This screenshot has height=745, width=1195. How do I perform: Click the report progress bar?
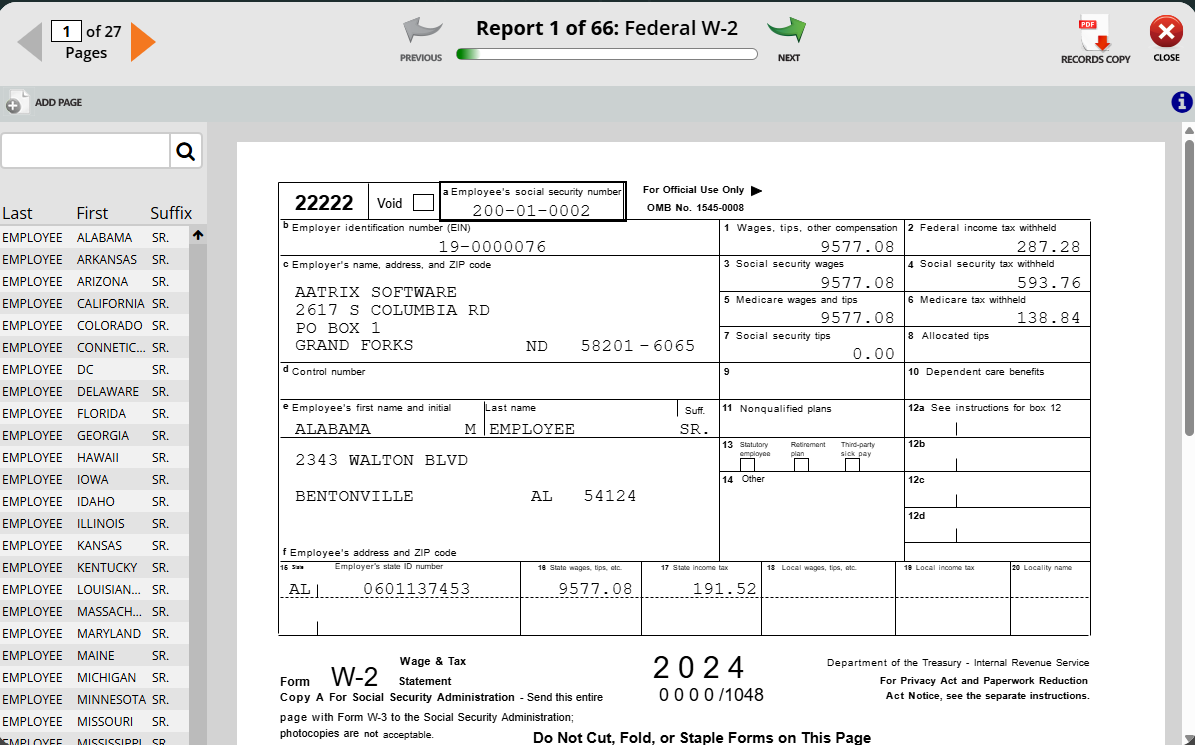pos(607,54)
